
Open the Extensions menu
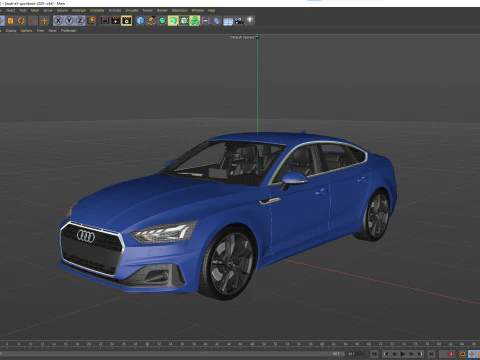(180, 10)
